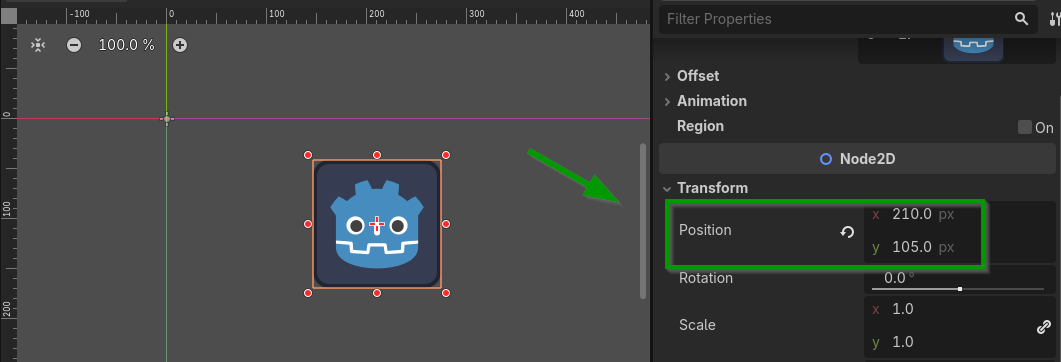Viewport: 1061px width, 362px height.
Task: Reset zoom via the 100.0 % label
Action: tap(126, 45)
